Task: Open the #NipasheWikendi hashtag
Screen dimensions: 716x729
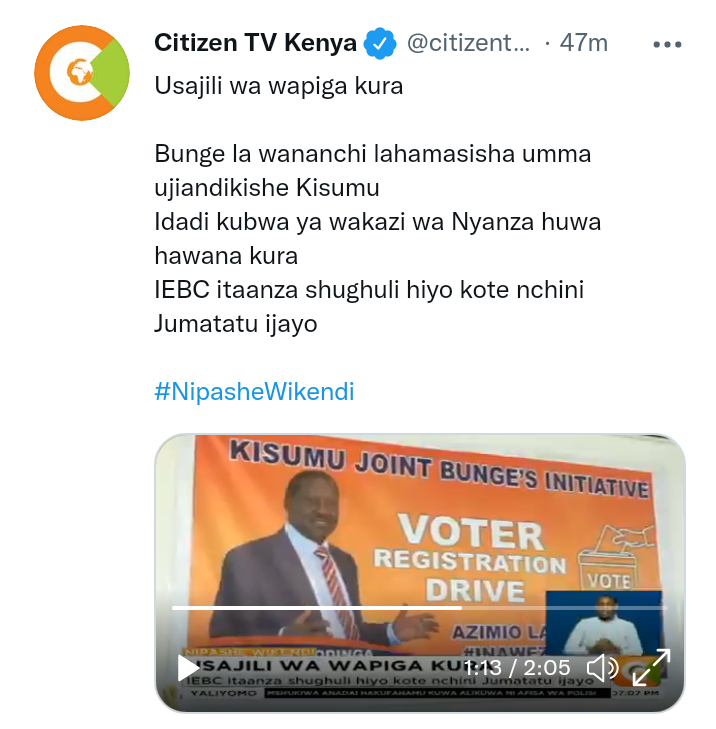Action: (x=254, y=391)
